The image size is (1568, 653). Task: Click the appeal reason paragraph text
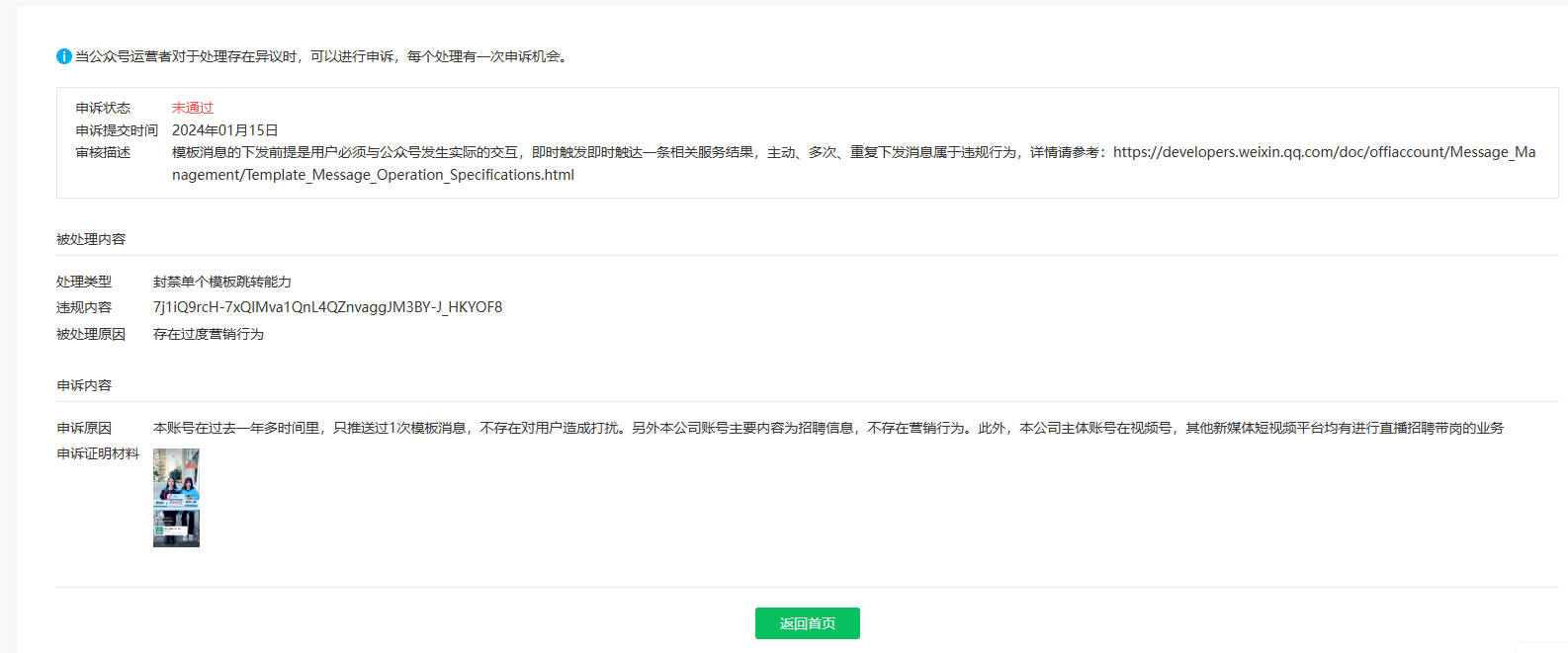pos(828,428)
